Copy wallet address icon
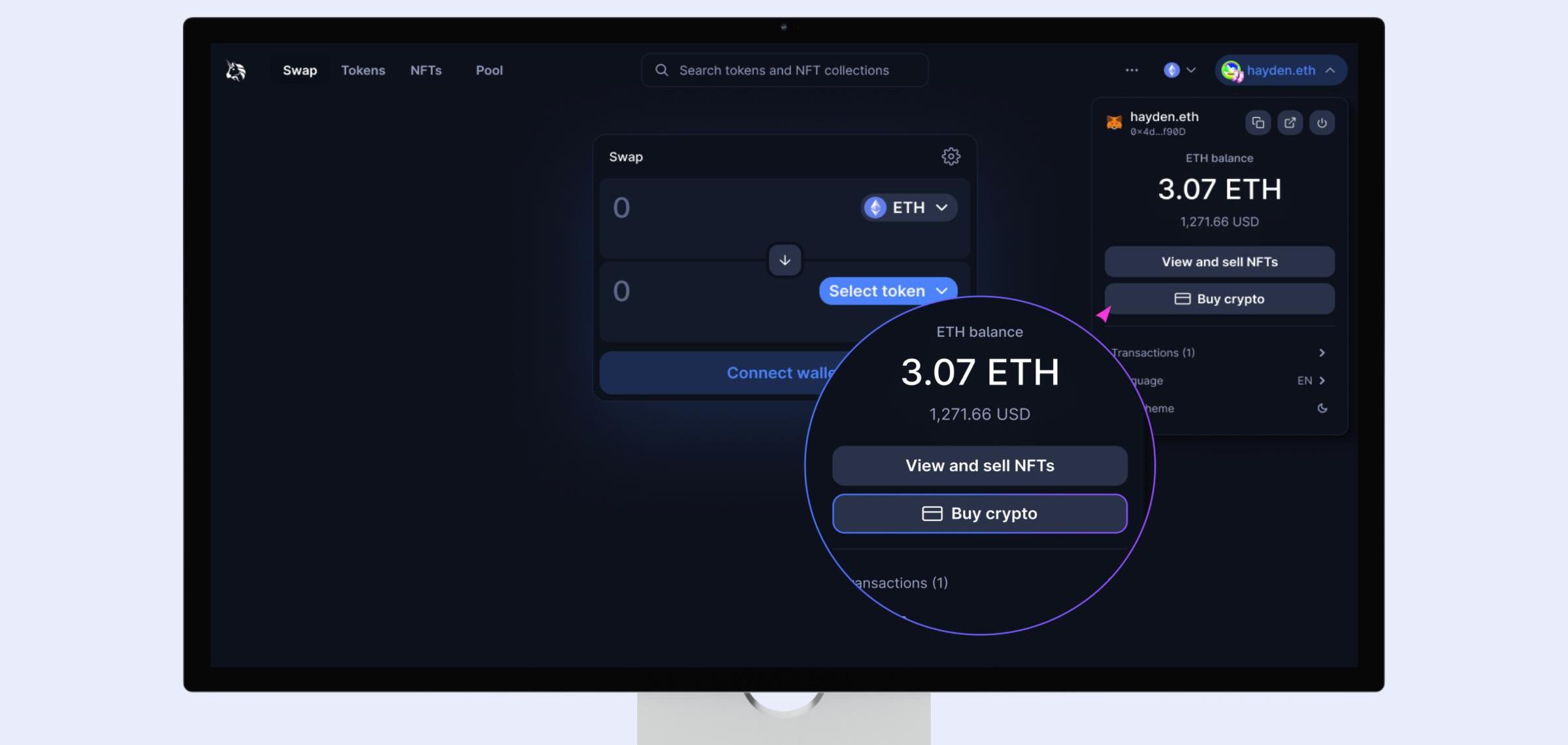Image resolution: width=1568 pixels, height=745 pixels. 1258,123
